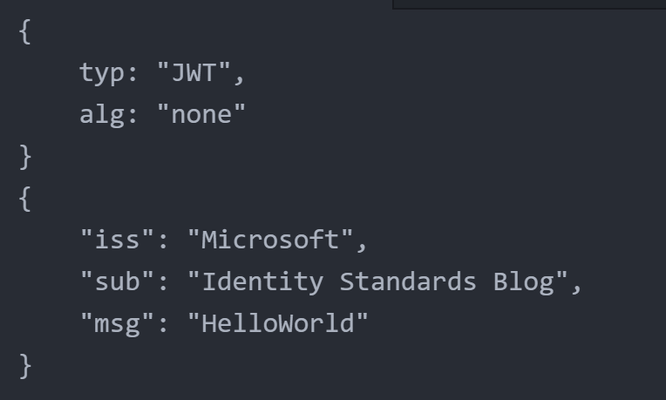Click the header's closing curly brace

pyautogui.click(x=25, y=158)
